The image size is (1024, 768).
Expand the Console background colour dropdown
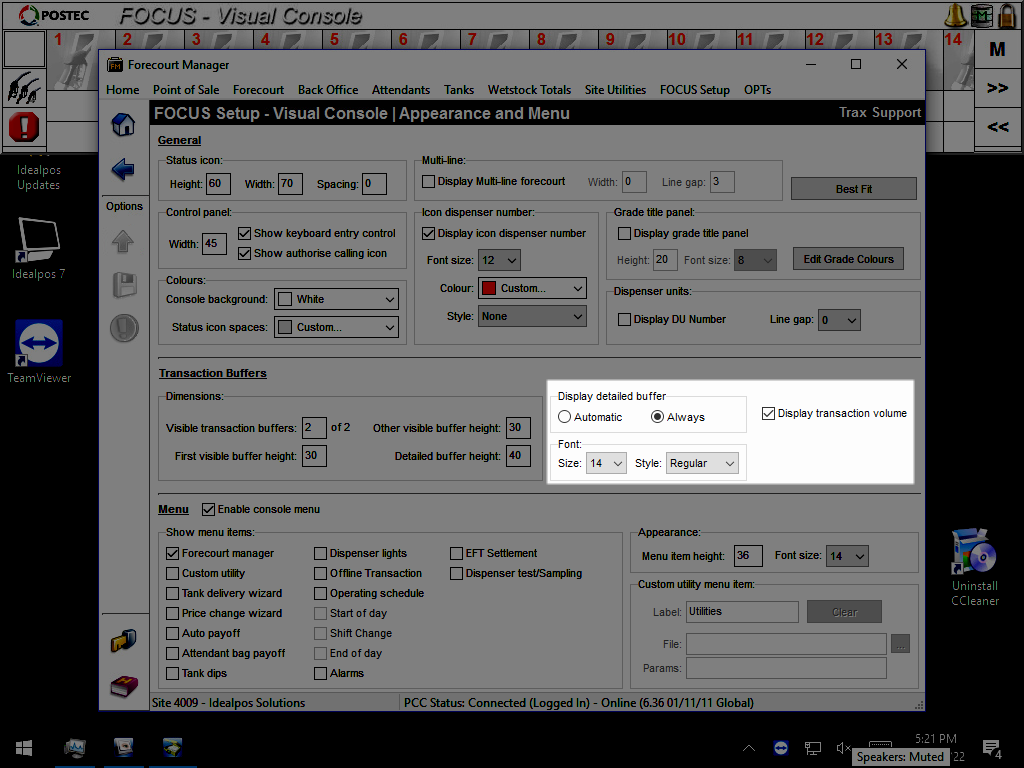(336, 299)
